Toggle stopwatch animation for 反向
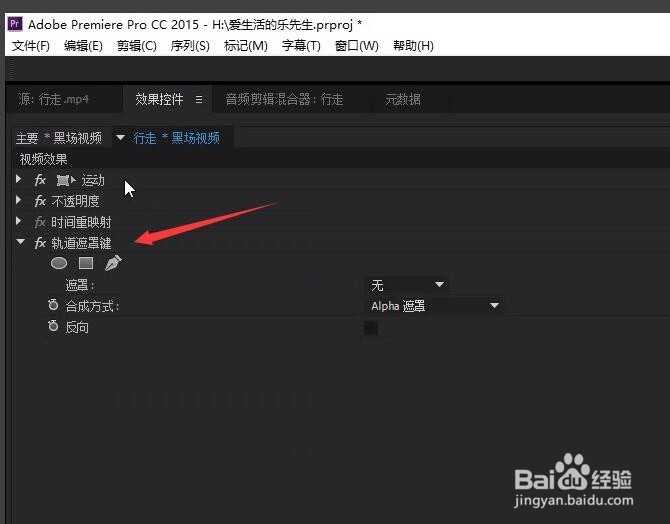 [x=53, y=326]
